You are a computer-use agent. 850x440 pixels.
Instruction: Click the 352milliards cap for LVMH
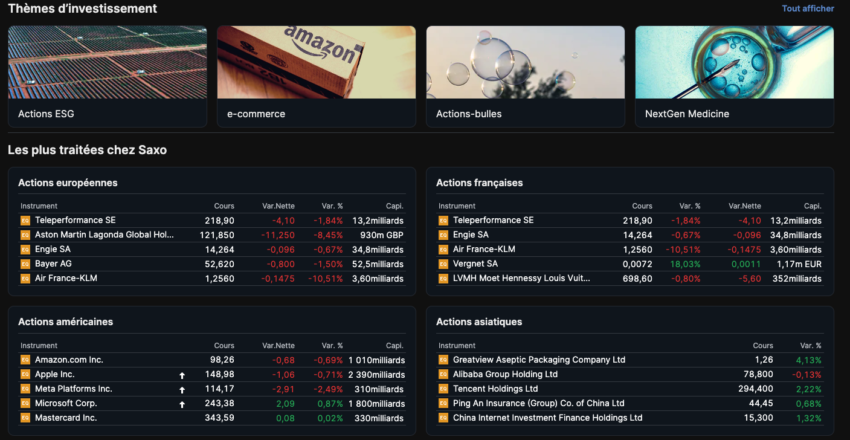coord(799,279)
